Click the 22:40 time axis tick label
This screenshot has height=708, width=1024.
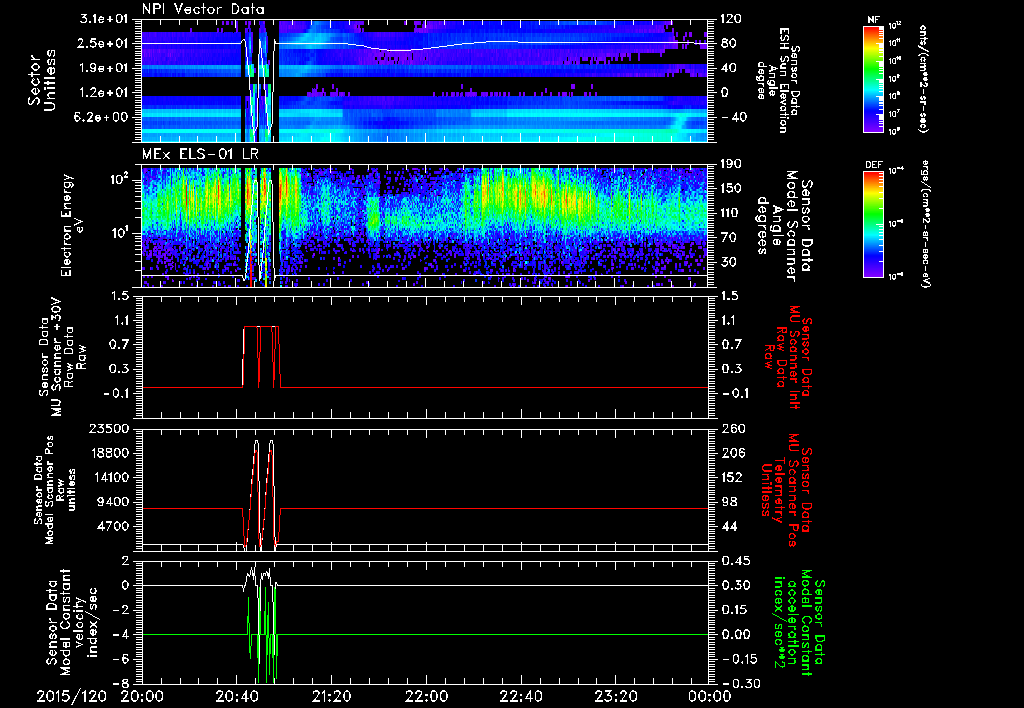point(520,695)
